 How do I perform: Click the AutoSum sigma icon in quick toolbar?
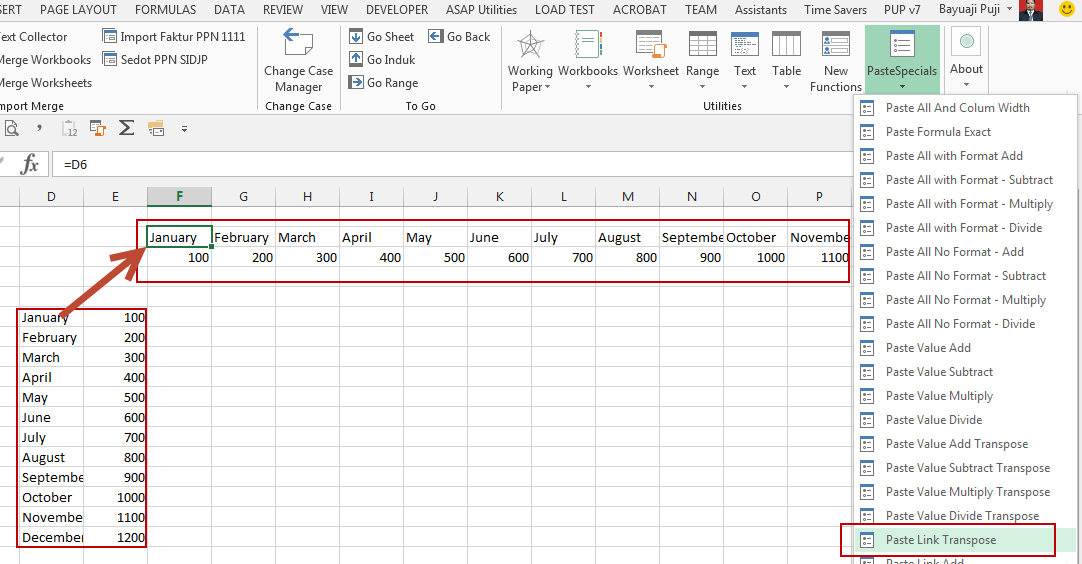pos(127,128)
